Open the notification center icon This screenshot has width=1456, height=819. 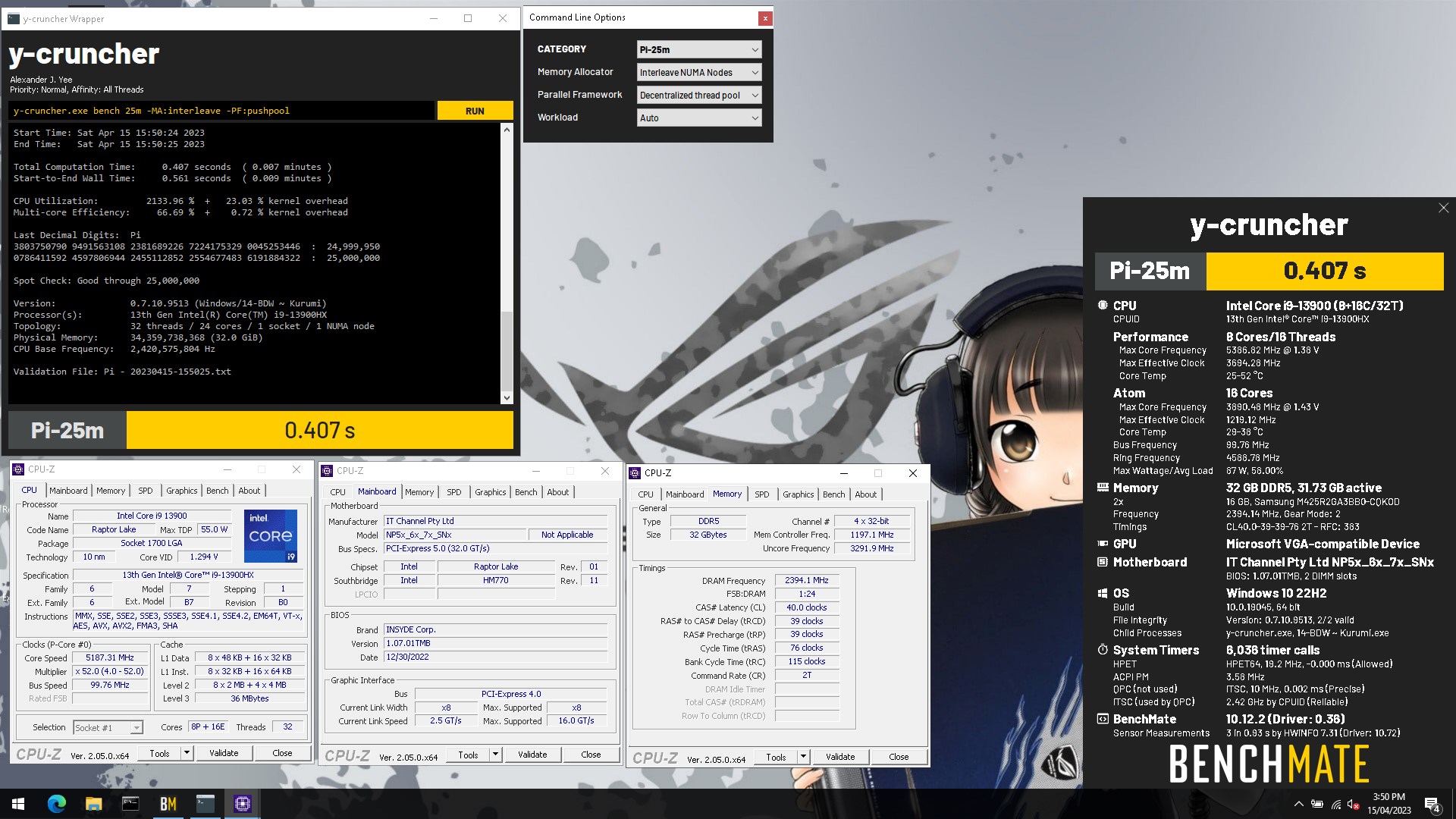pyautogui.click(x=1432, y=804)
